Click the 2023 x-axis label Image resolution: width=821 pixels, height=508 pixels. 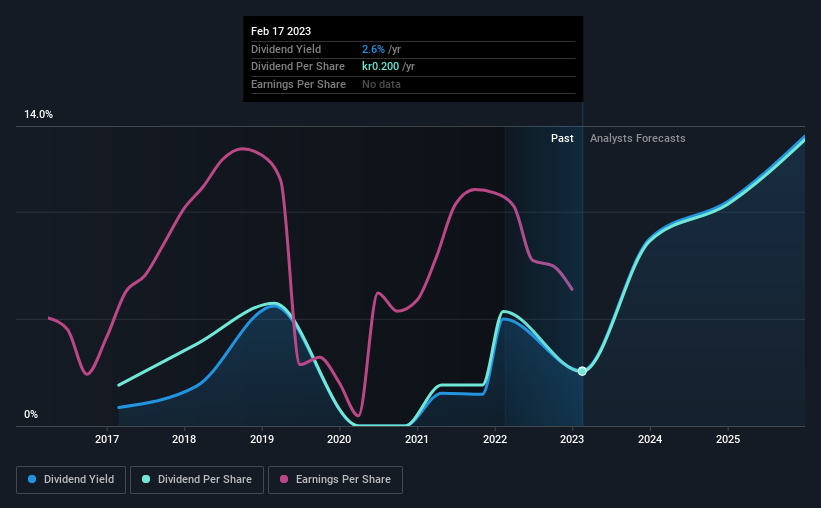click(572, 439)
